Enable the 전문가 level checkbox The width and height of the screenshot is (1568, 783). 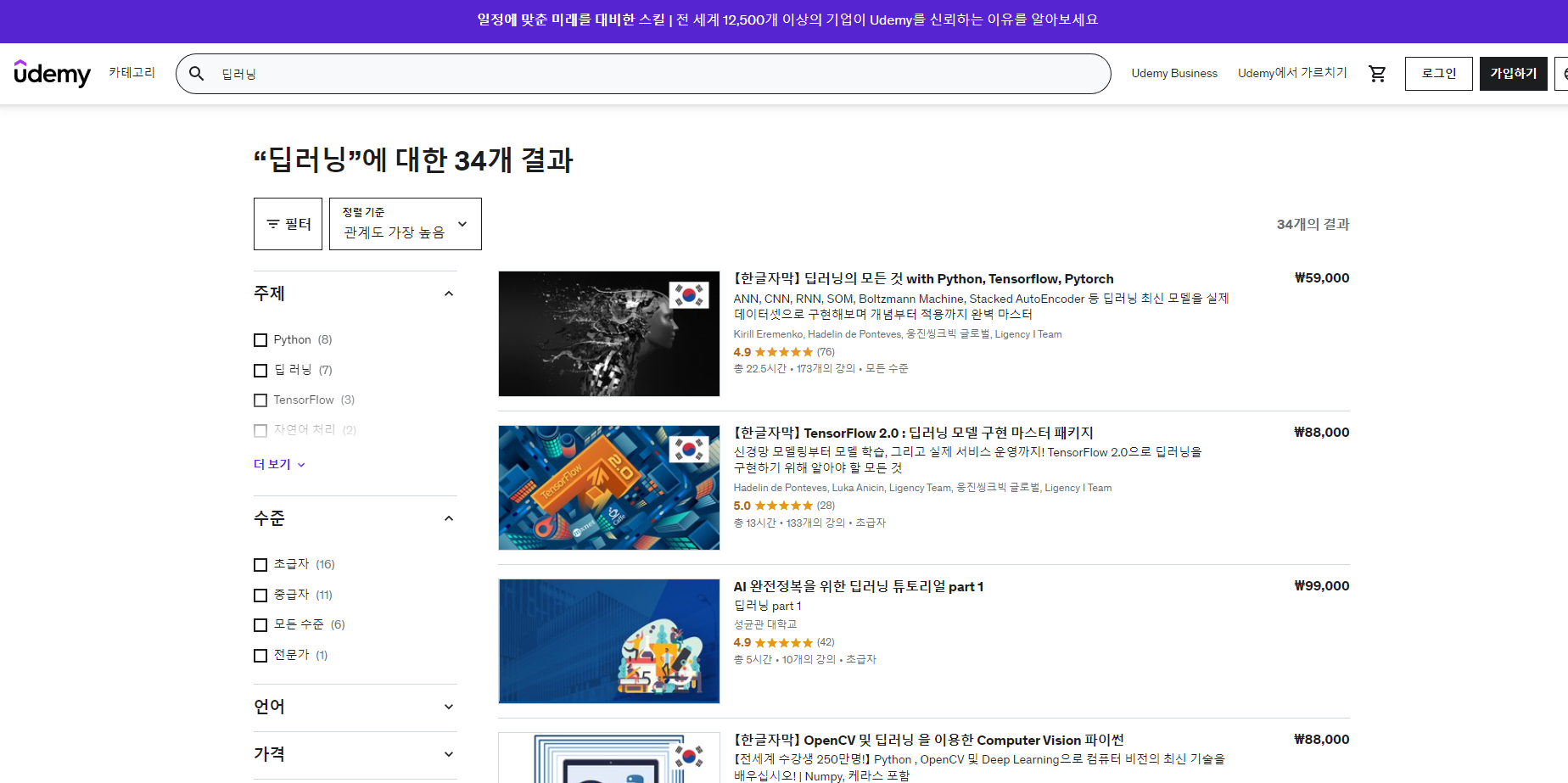[x=260, y=656]
